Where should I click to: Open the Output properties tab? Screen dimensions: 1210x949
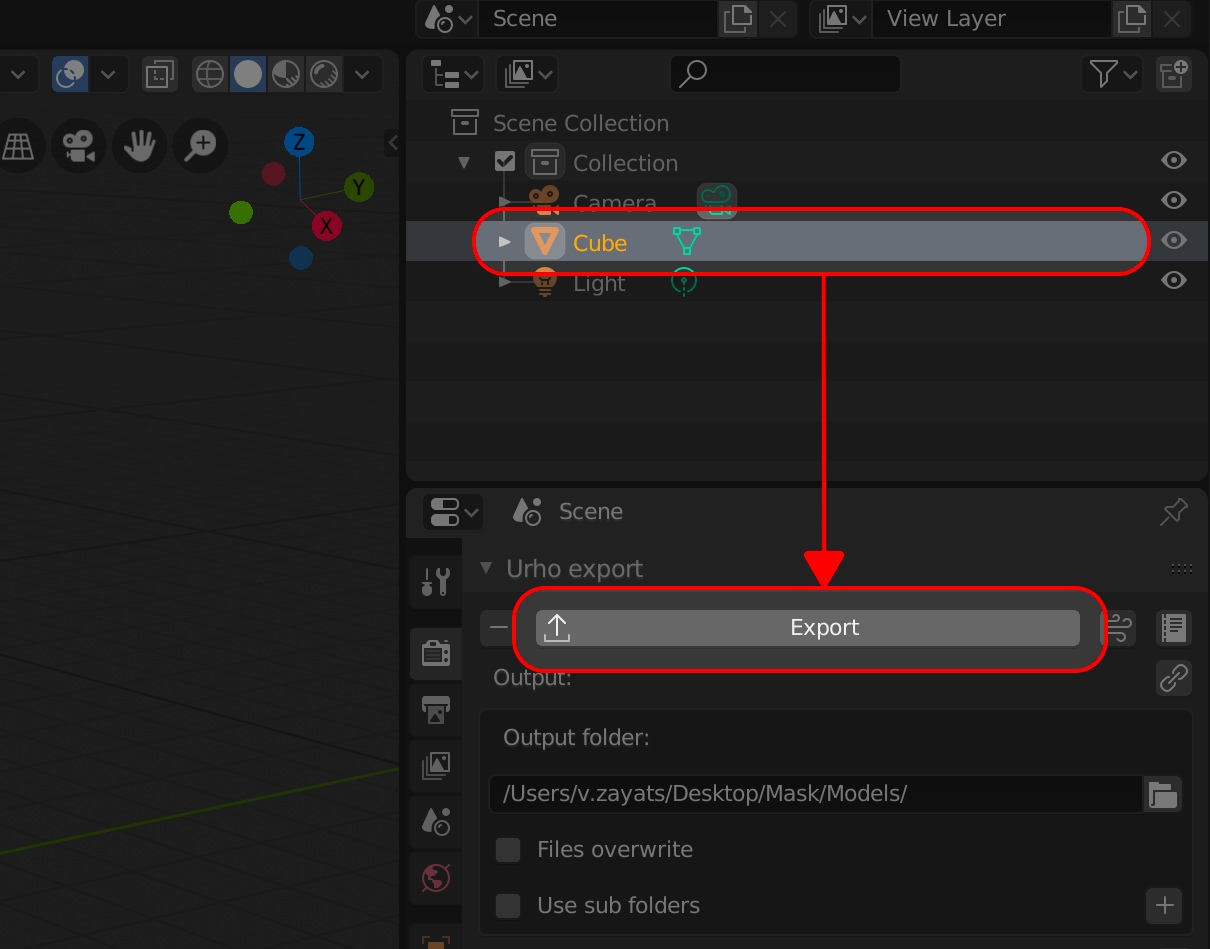436,710
